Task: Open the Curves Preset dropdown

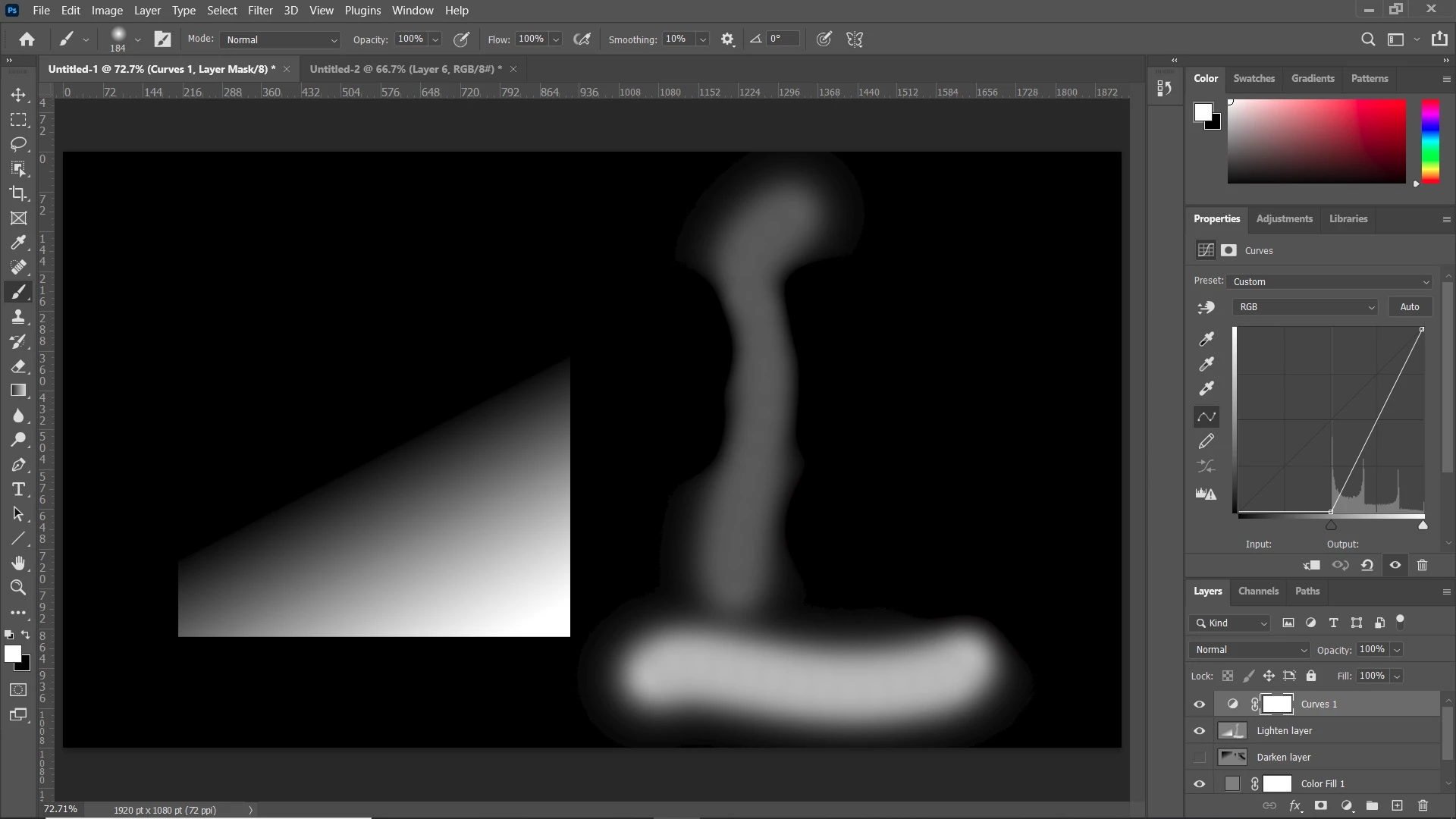Action: click(x=1329, y=281)
